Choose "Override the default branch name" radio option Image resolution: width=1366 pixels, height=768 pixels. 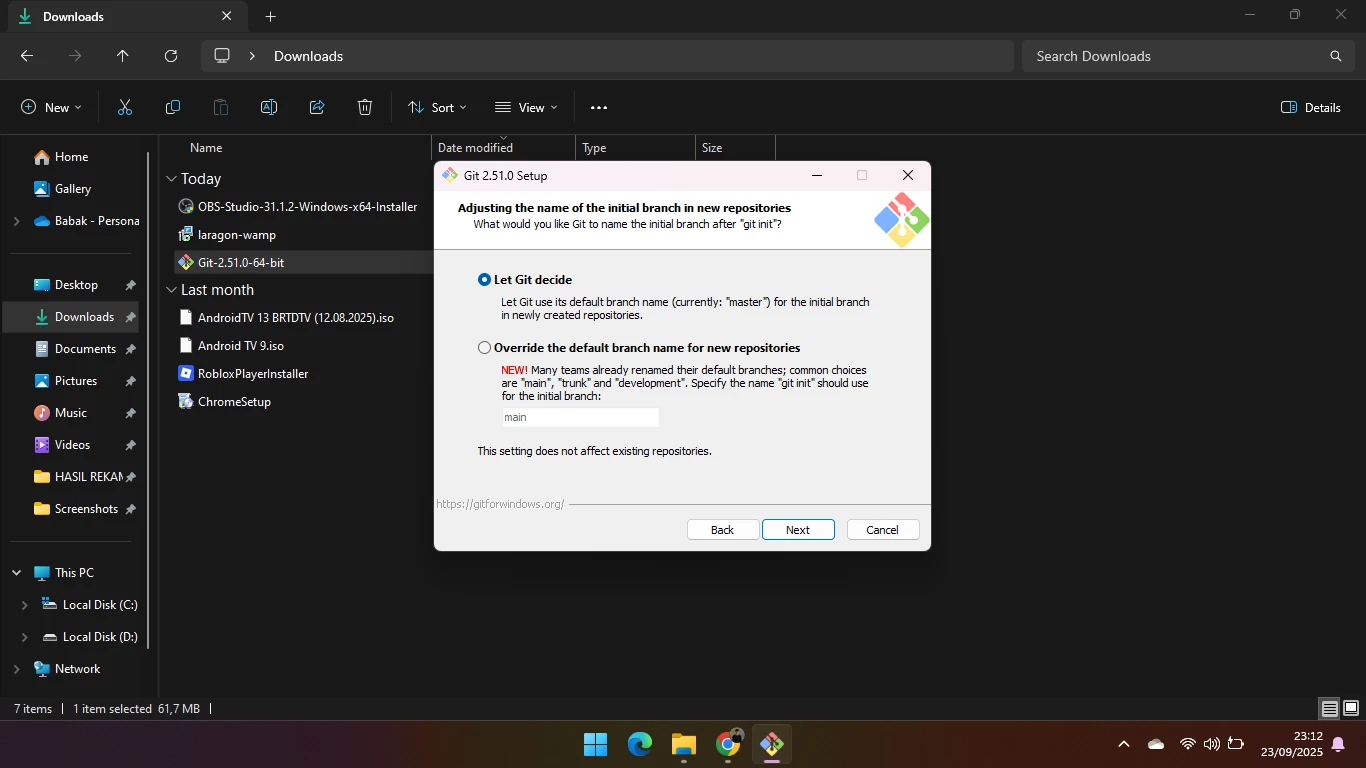pos(485,348)
